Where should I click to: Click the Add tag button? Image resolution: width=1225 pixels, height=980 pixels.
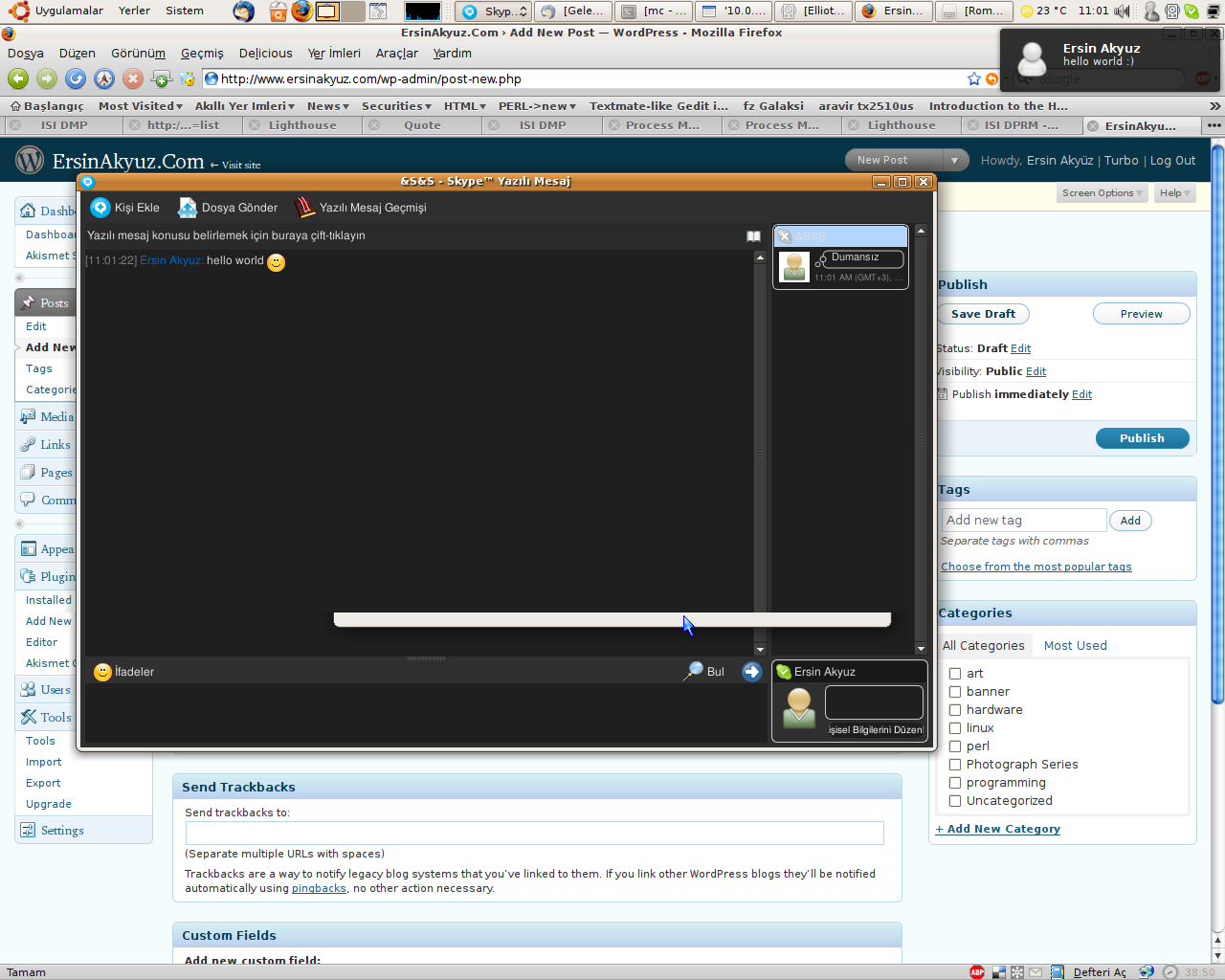click(1130, 521)
